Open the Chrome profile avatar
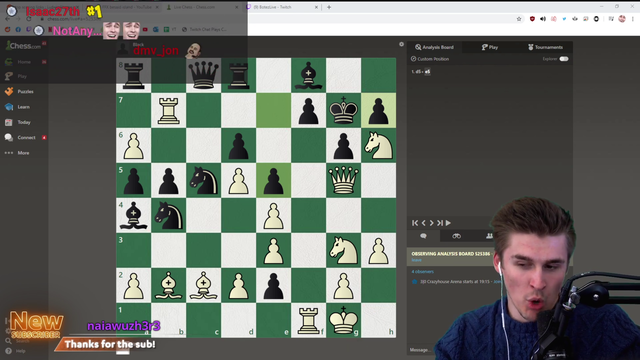640x360 pixels. pos(622,19)
